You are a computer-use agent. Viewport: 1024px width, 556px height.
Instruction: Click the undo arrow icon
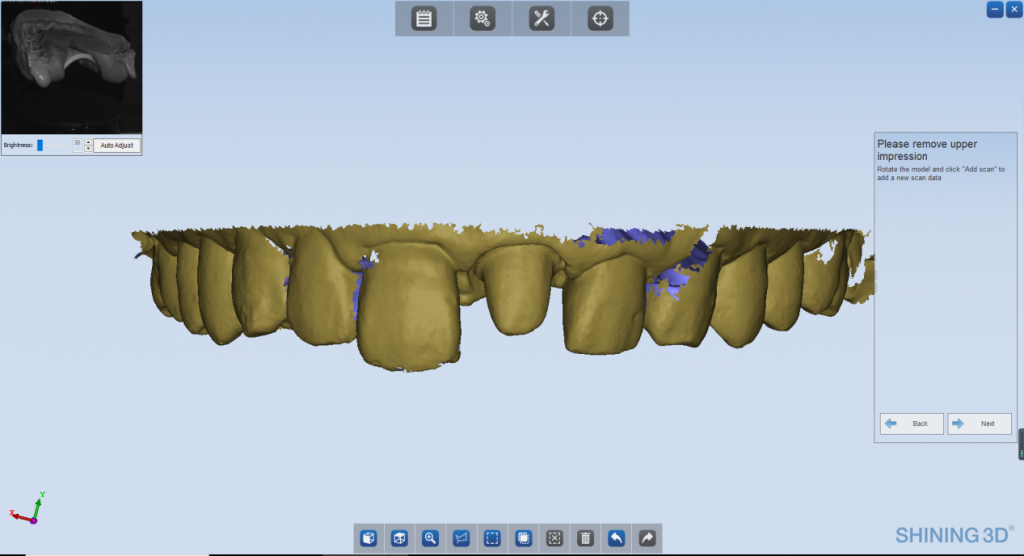point(616,538)
